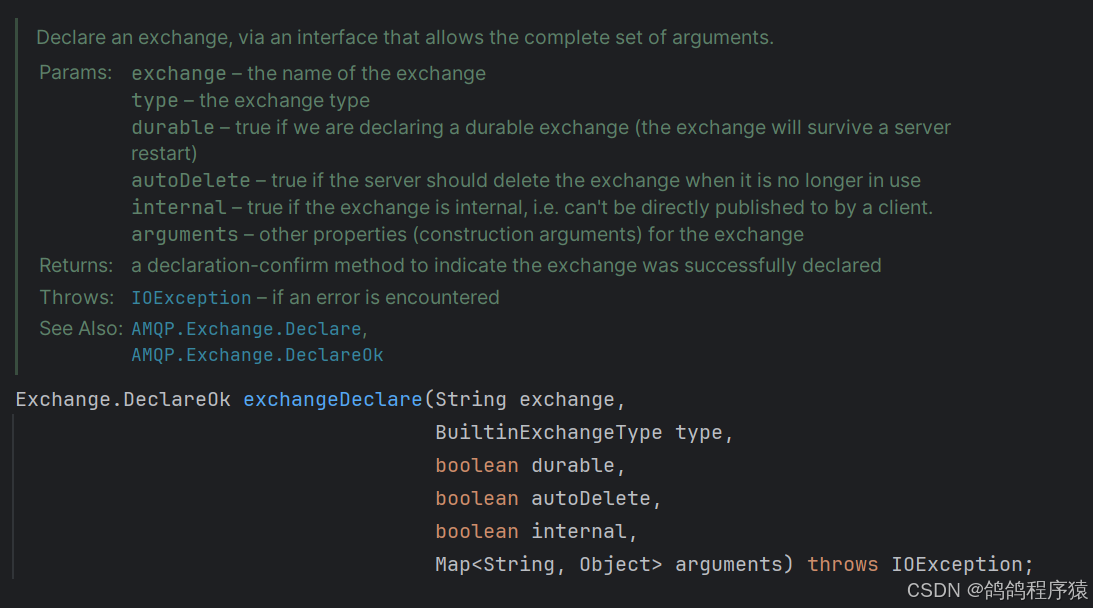Click 'arguments' param name in Javadoc
Viewport: 1093px width, 608px height.
(185, 234)
